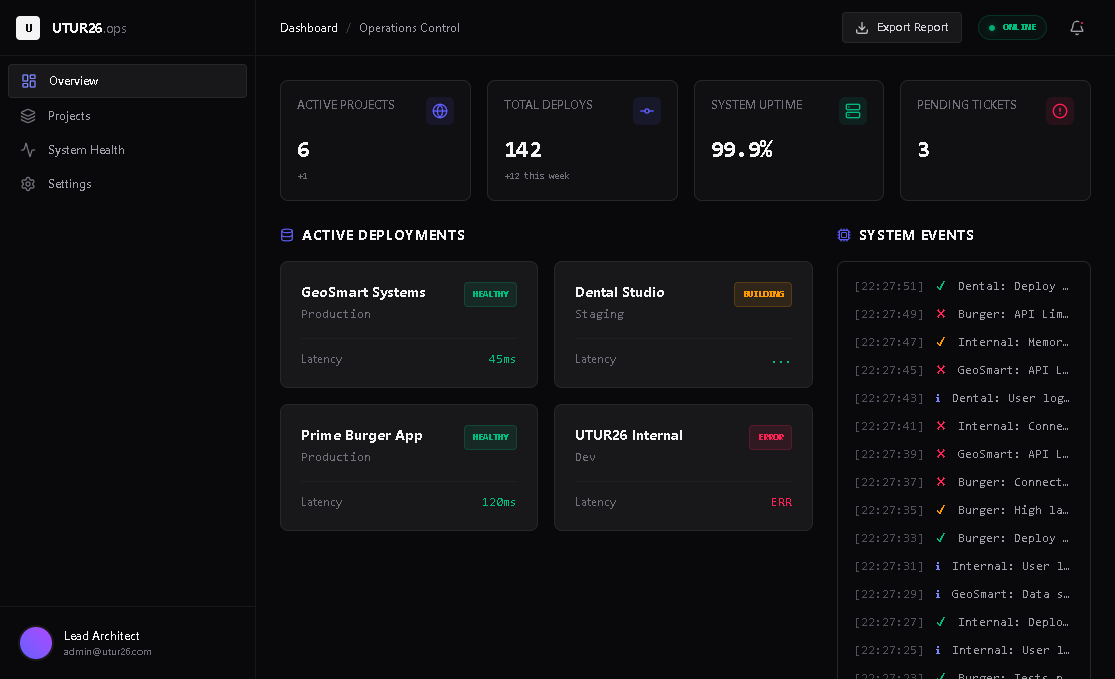
Task: Click the Dashboard breadcrumb link
Action: point(309,28)
